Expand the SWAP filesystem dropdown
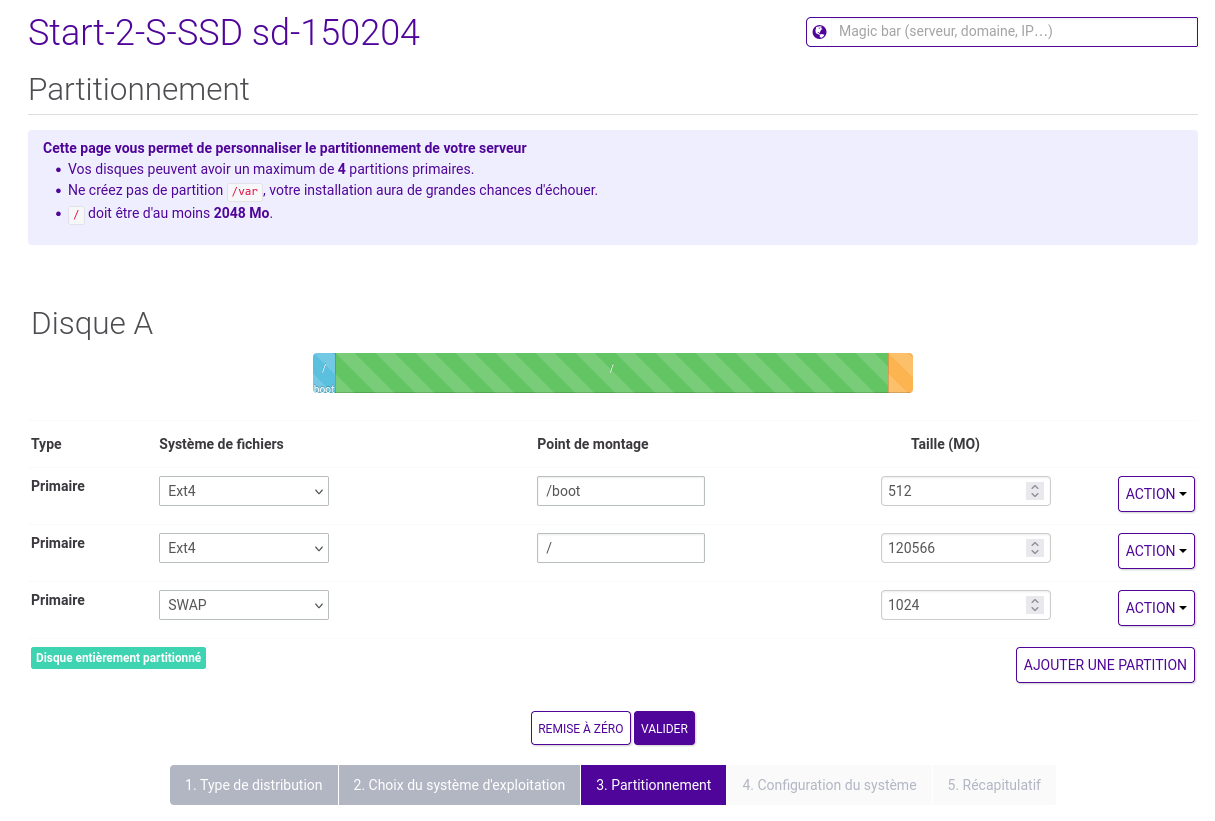 coord(244,605)
